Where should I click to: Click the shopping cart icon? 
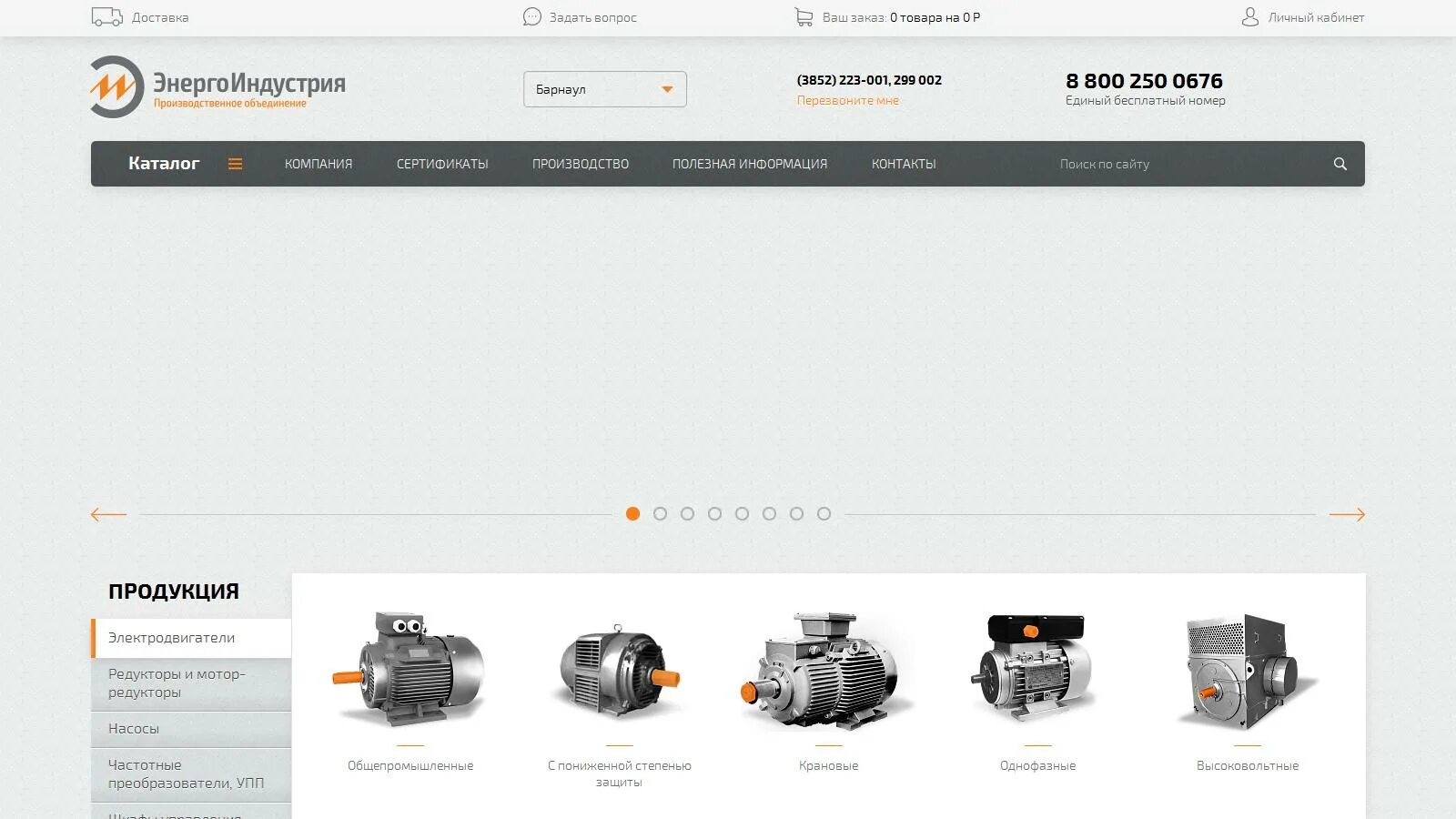(804, 16)
